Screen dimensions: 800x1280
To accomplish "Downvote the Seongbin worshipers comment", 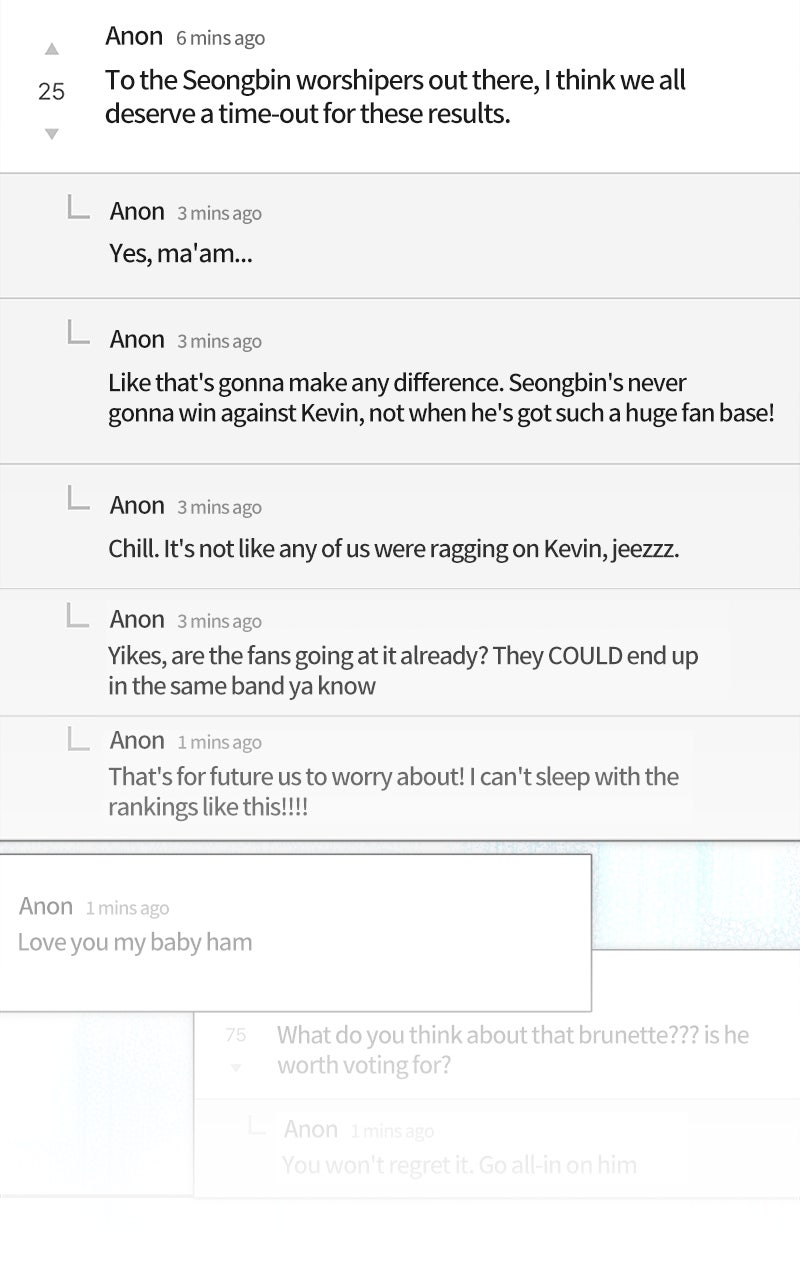I will pos(52,134).
